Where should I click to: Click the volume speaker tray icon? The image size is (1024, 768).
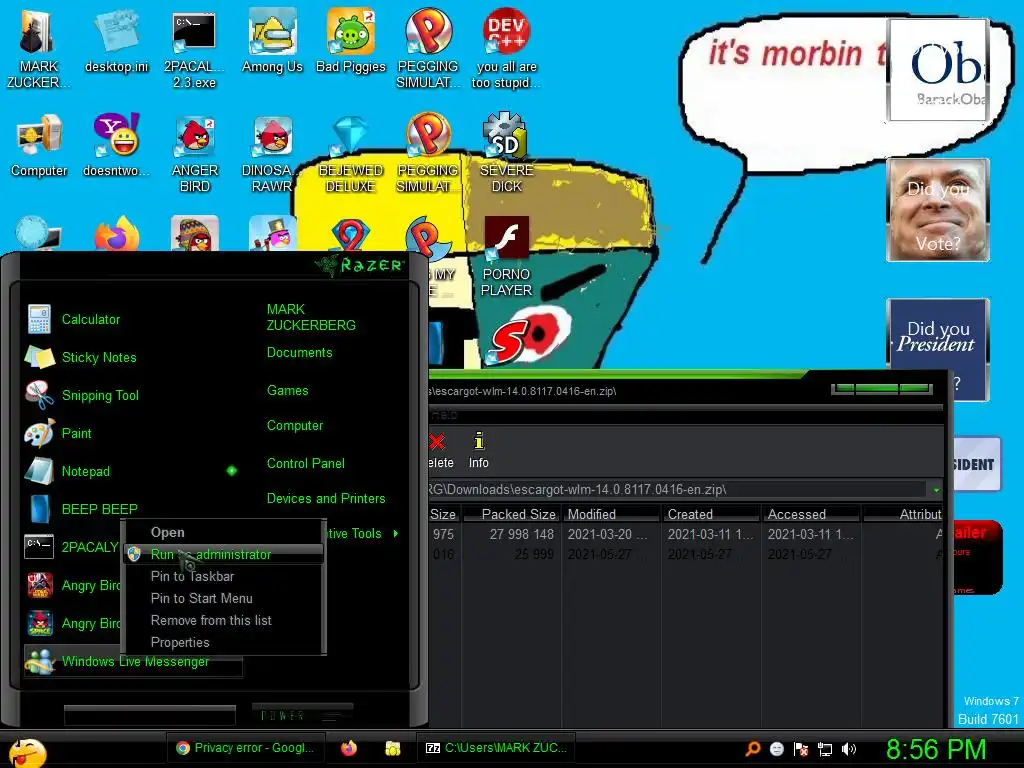(849, 749)
